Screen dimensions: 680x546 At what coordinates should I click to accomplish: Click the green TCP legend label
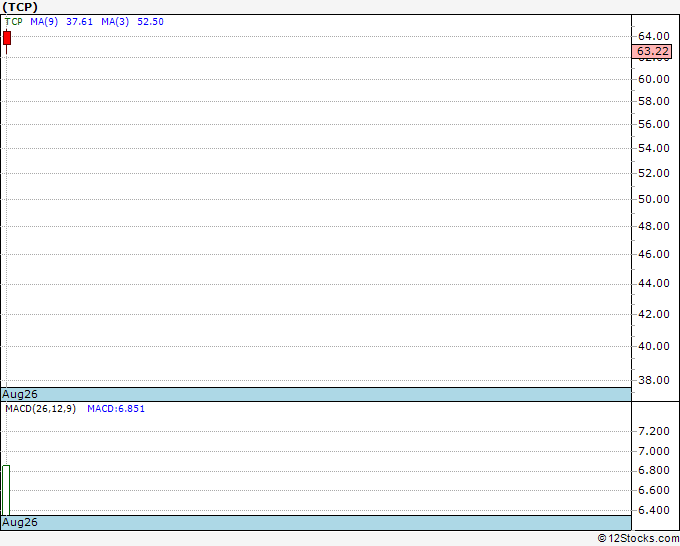pyautogui.click(x=14, y=22)
